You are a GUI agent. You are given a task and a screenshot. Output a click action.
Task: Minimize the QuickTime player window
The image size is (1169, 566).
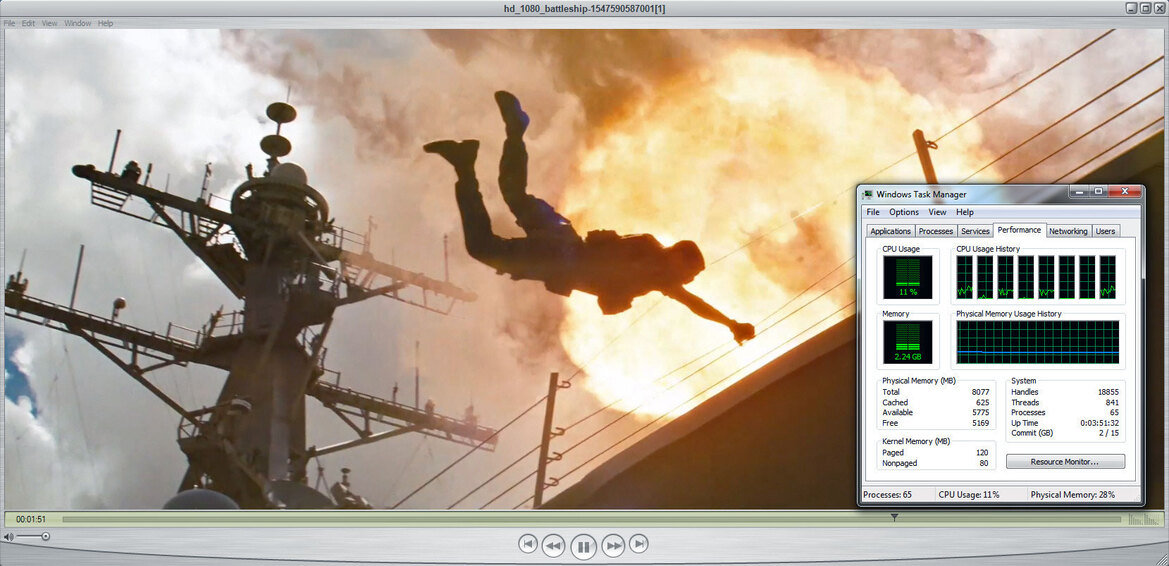coord(1130,8)
